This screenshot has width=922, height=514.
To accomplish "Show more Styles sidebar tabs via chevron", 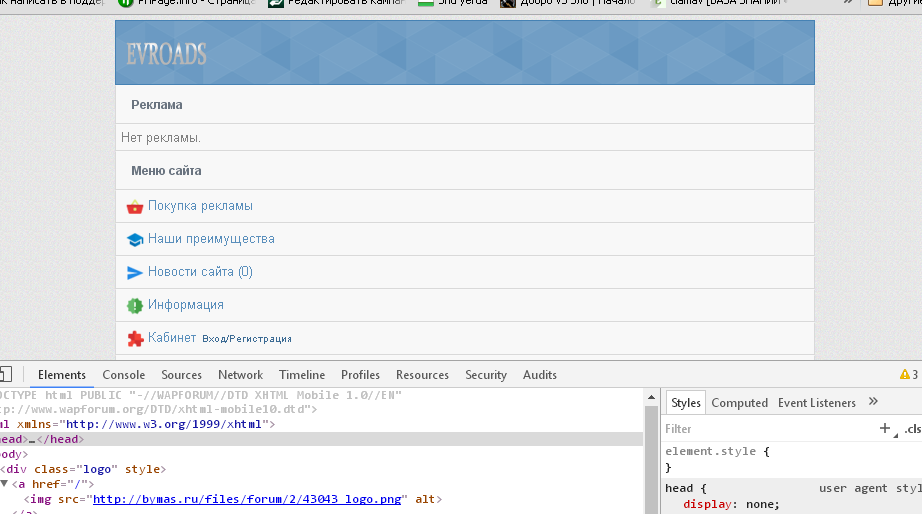I will point(873,402).
